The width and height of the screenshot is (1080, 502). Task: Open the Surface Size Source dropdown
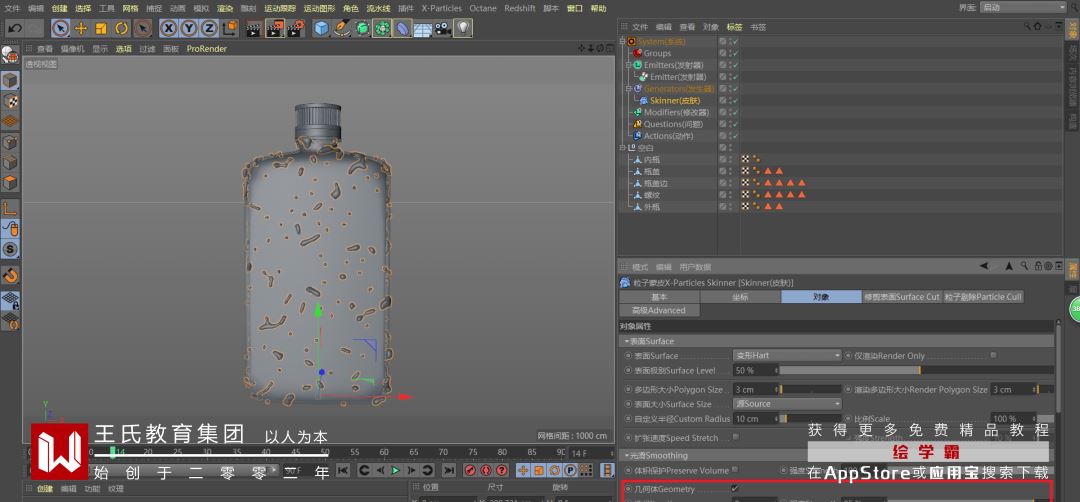[x=787, y=404]
